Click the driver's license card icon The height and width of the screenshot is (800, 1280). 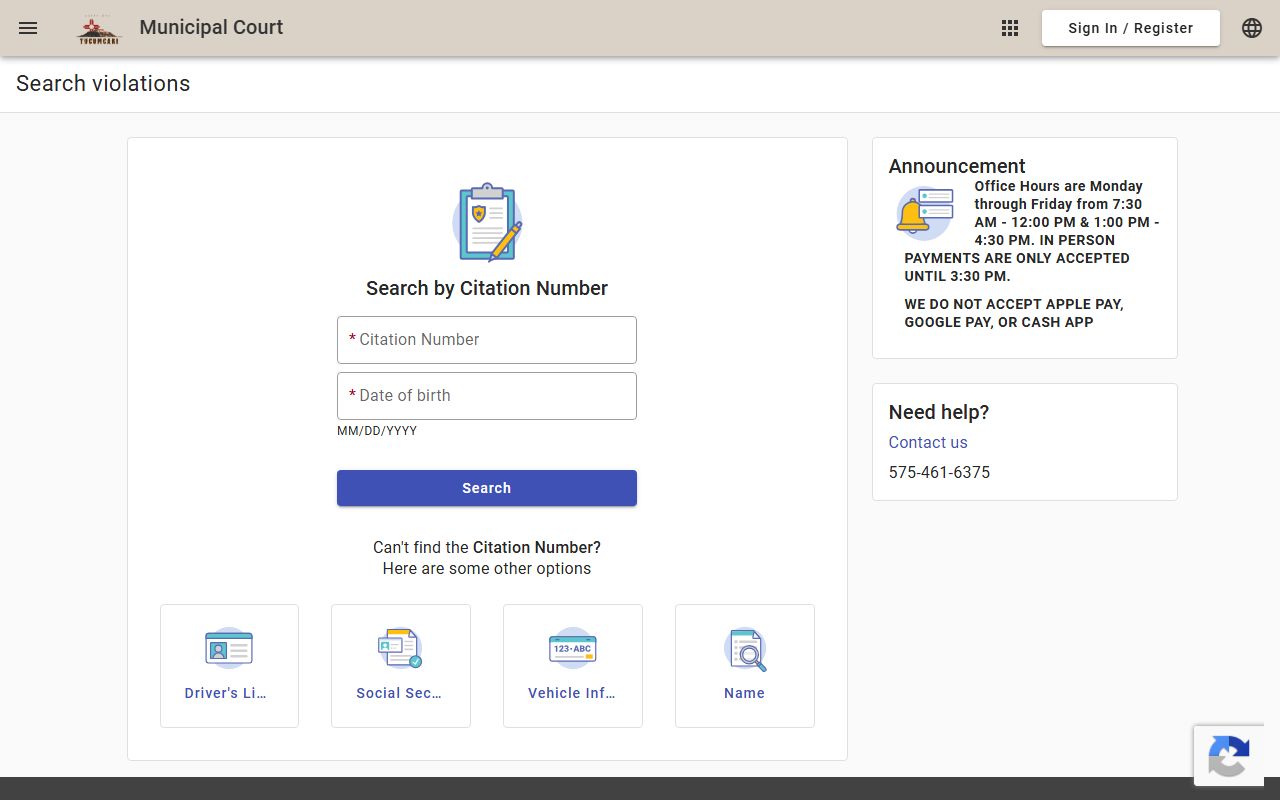click(229, 648)
